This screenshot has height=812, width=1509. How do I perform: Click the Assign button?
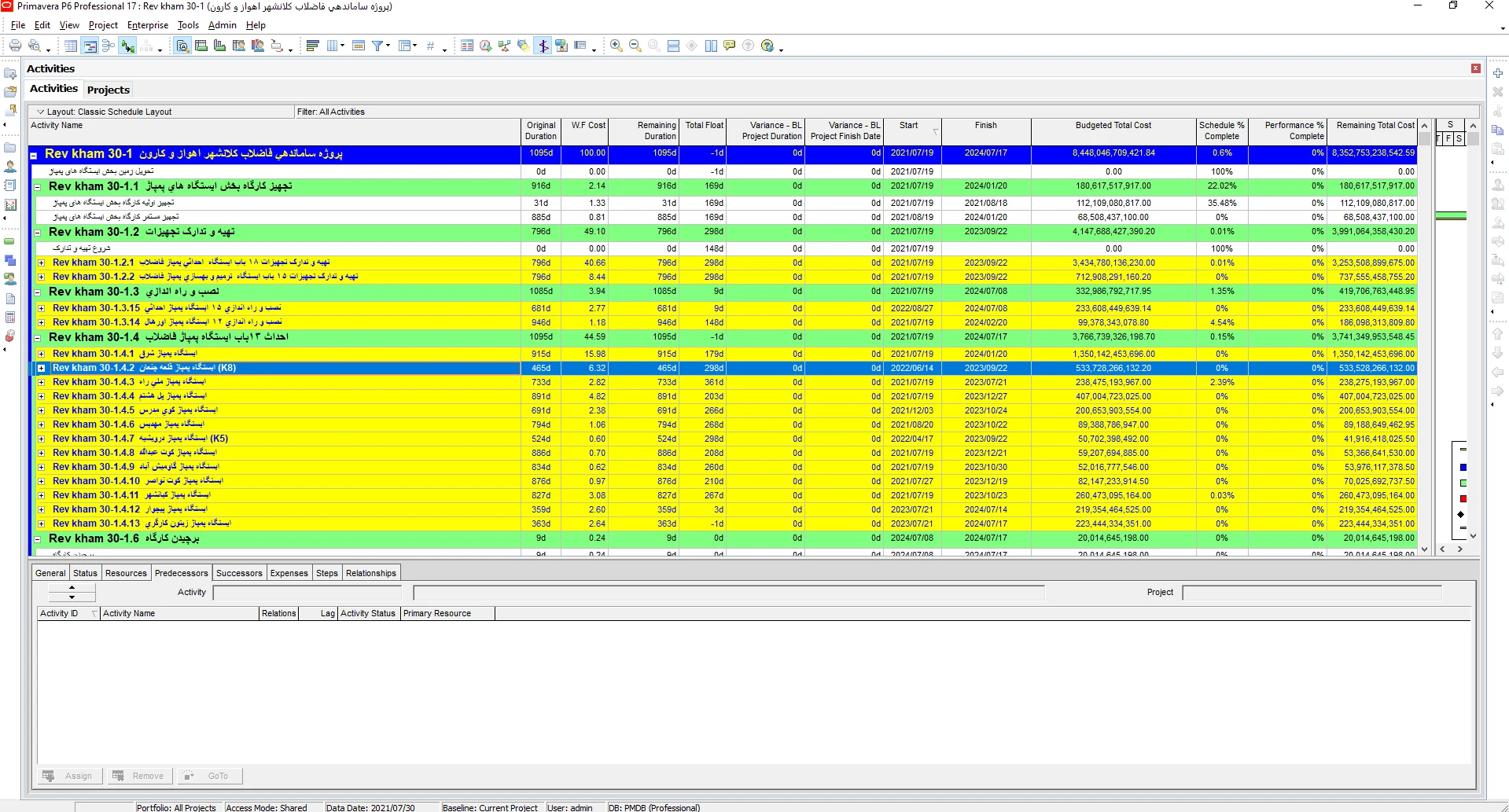pyautogui.click(x=71, y=776)
